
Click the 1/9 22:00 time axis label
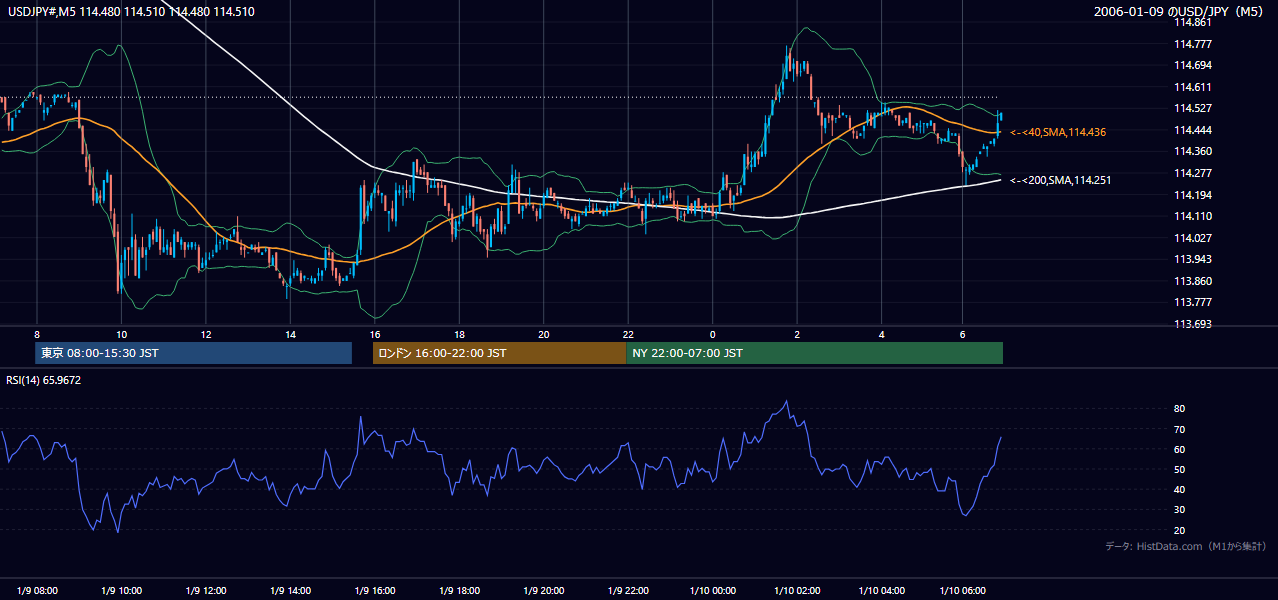(x=628, y=590)
